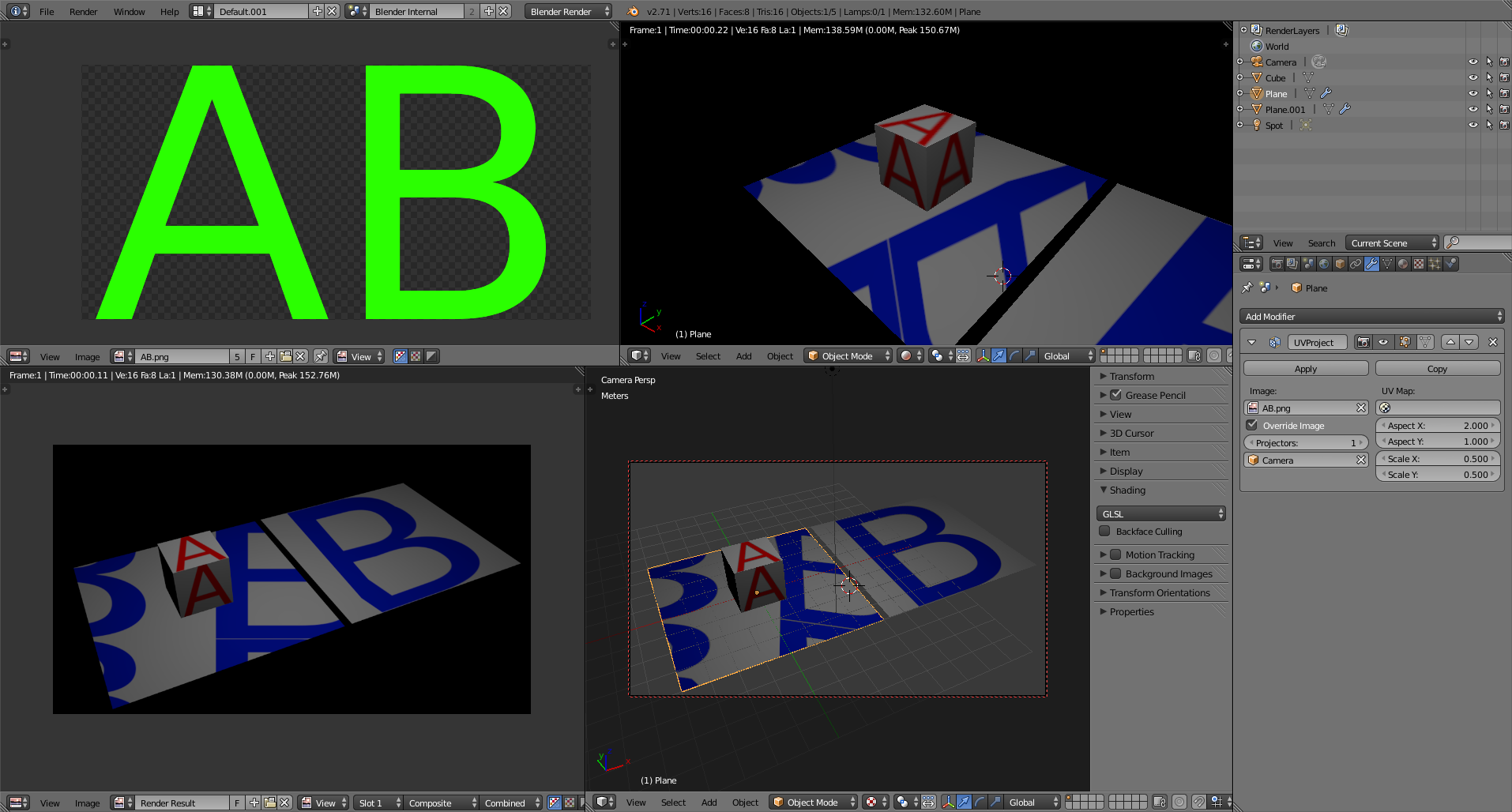Image resolution: width=1512 pixels, height=812 pixels.
Task: Select the rotate manipulator in top viewport header
Action: pyautogui.click(x=1014, y=355)
